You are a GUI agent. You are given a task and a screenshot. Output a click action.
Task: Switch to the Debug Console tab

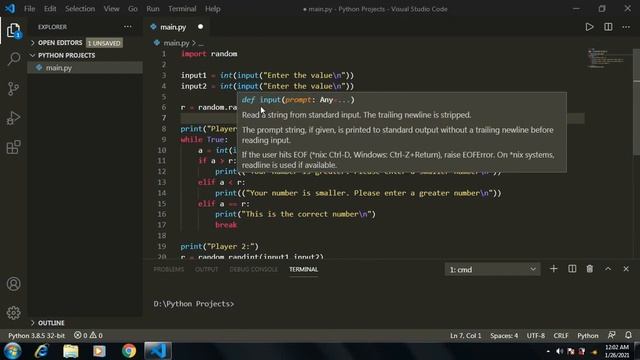click(253, 269)
